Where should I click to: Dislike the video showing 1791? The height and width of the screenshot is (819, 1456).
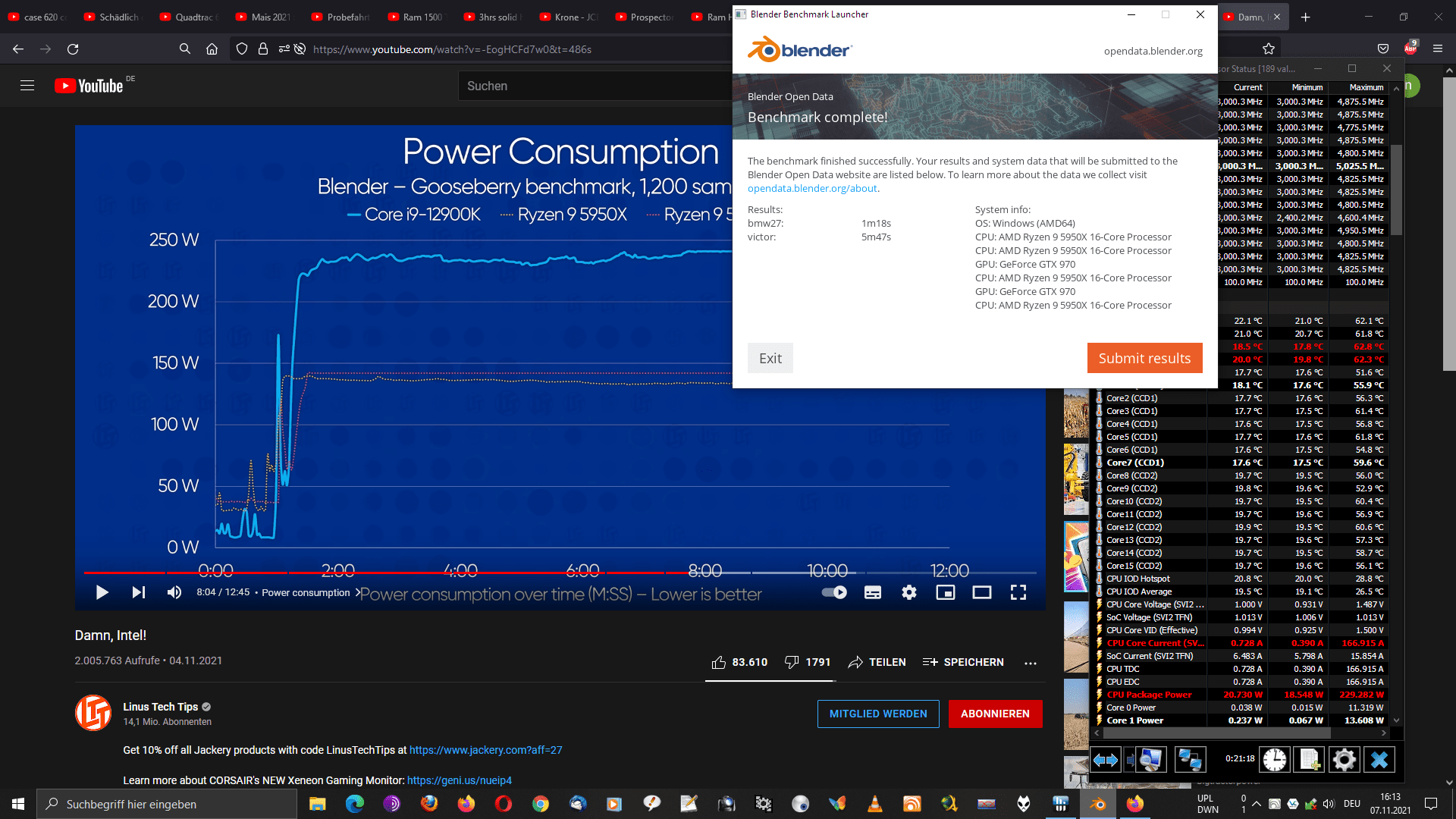[x=808, y=662]
